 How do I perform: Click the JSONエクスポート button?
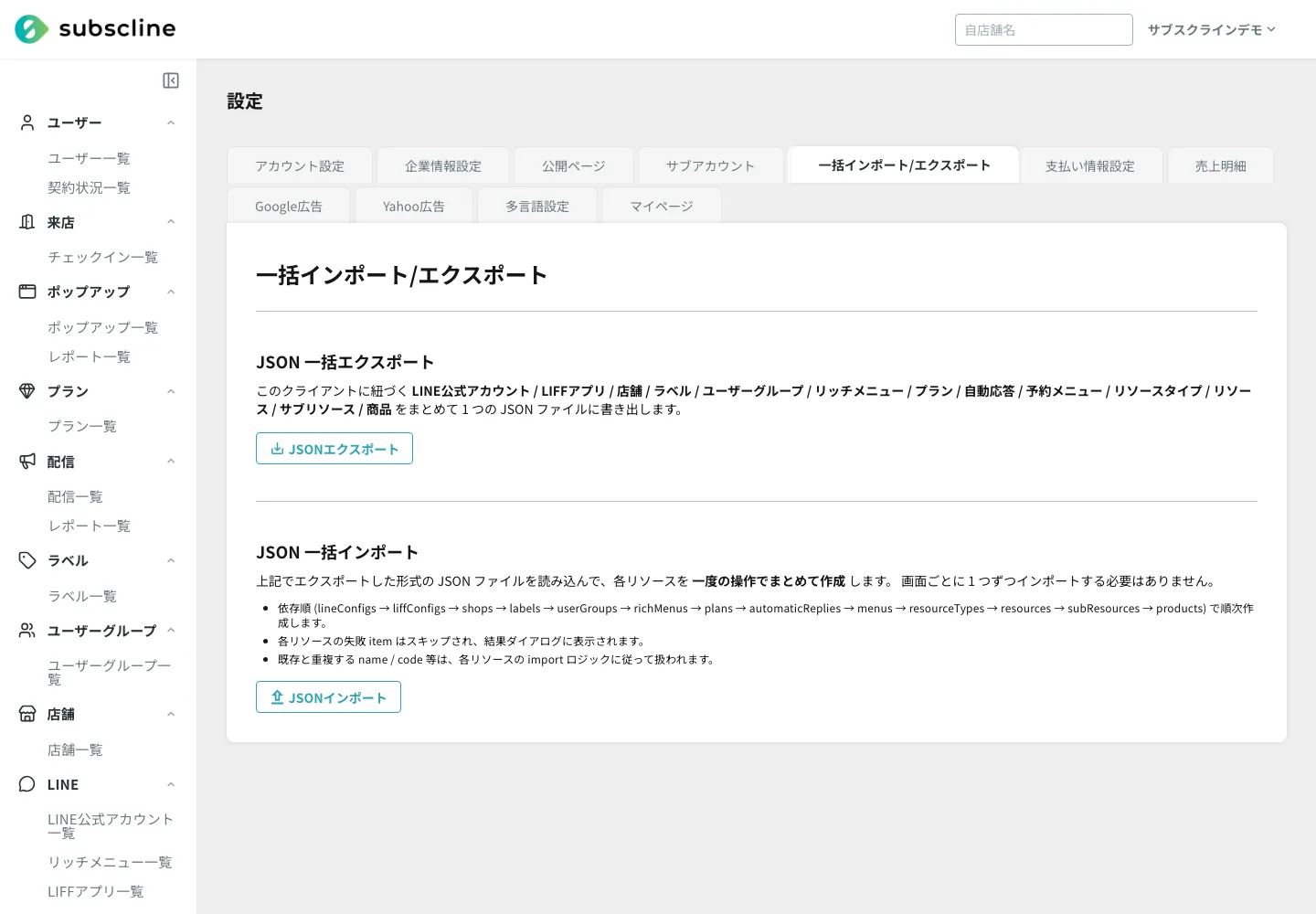pyautogui.click(x=334, y=449)
